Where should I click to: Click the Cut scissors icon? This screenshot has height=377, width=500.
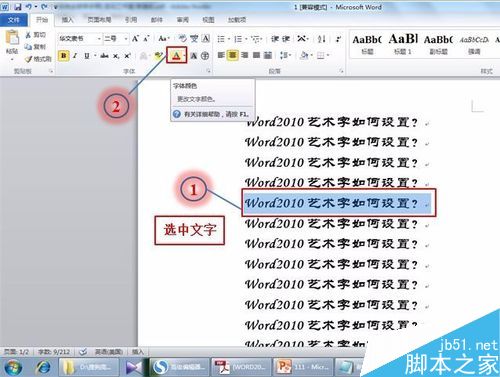(x=28, y=35)
